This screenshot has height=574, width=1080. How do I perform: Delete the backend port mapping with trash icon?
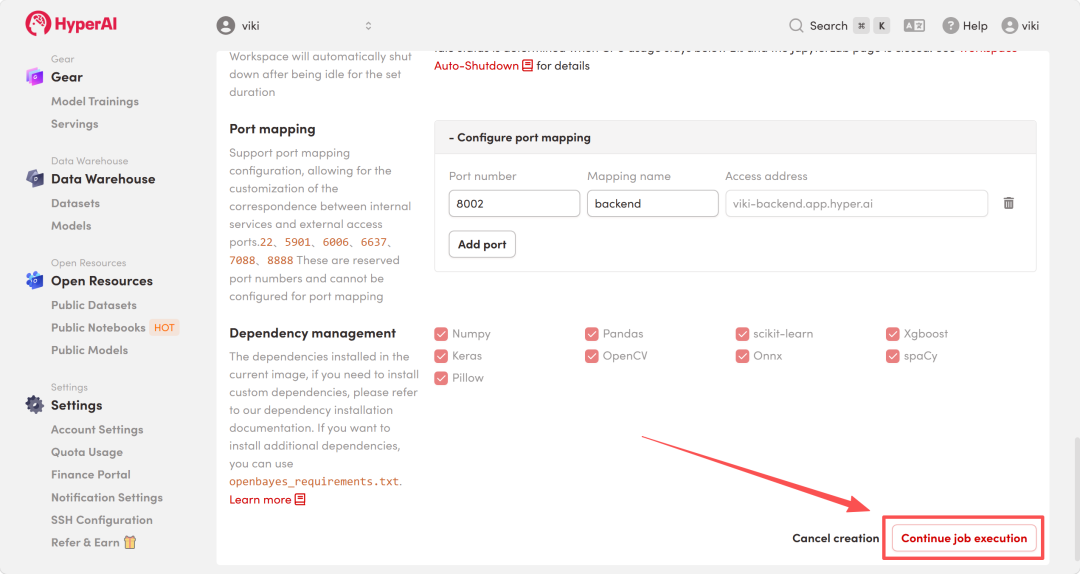point(1008,203)
